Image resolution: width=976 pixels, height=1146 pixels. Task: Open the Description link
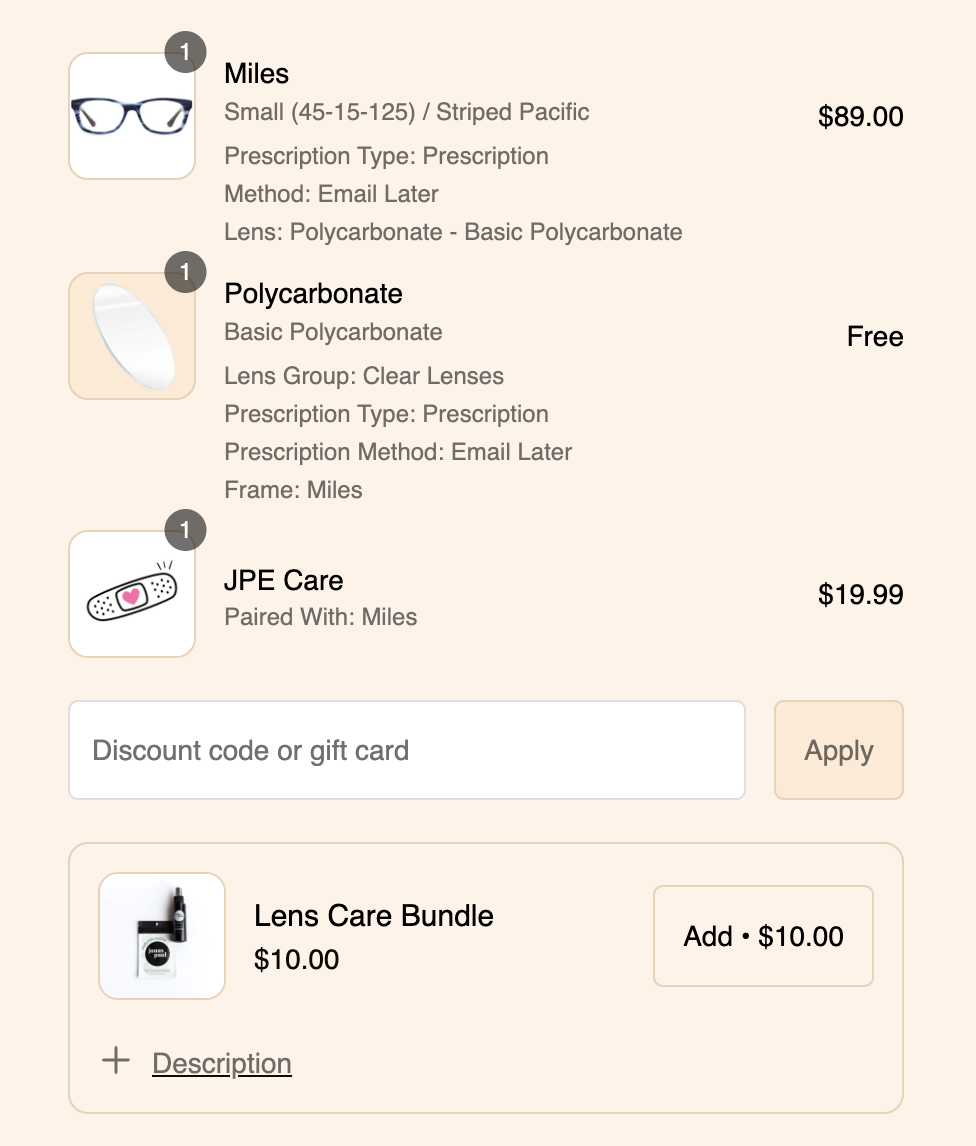click(221, 1063)
